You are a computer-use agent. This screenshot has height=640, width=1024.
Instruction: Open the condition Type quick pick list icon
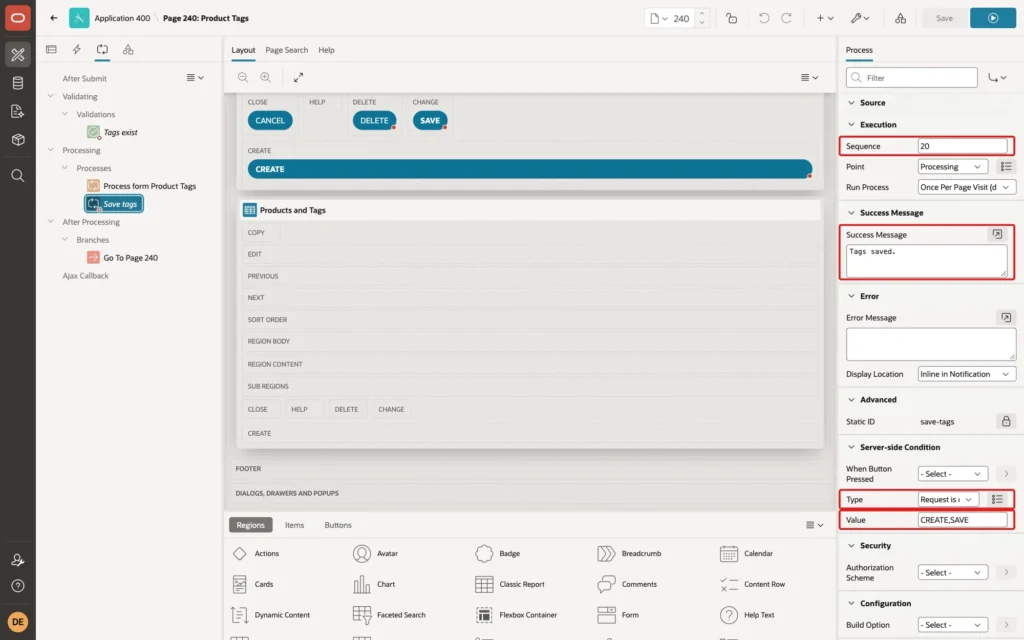tap(997, 499)
